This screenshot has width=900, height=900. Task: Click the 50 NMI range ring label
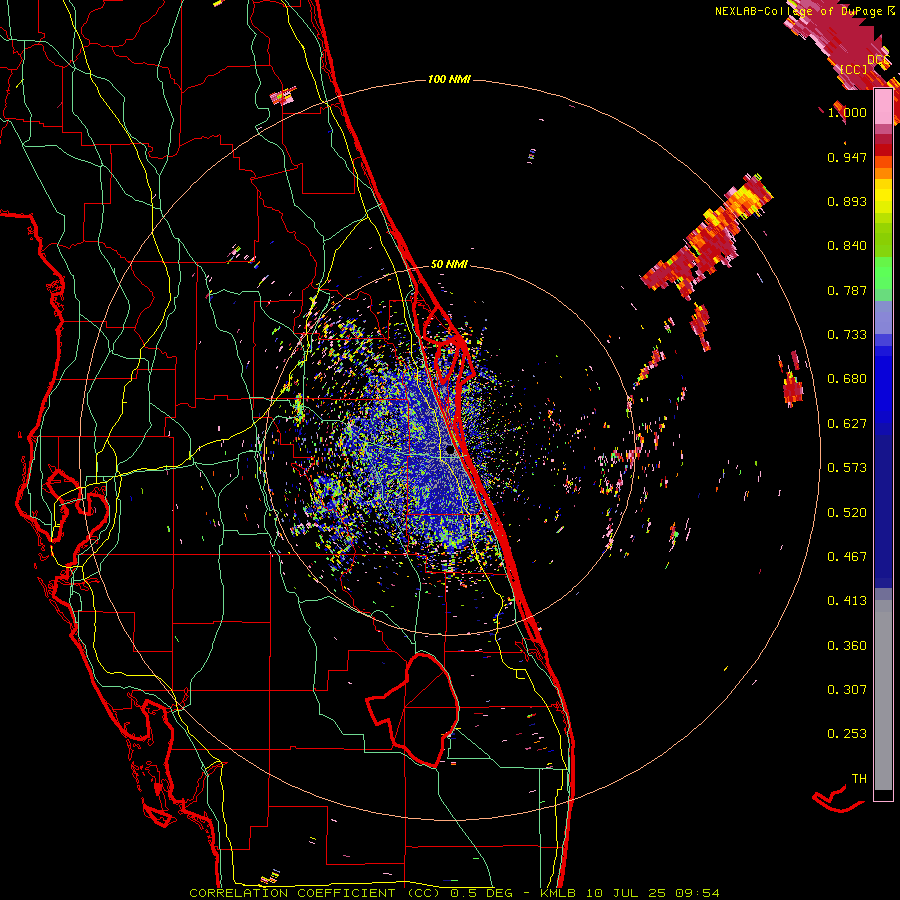point(449,264)
